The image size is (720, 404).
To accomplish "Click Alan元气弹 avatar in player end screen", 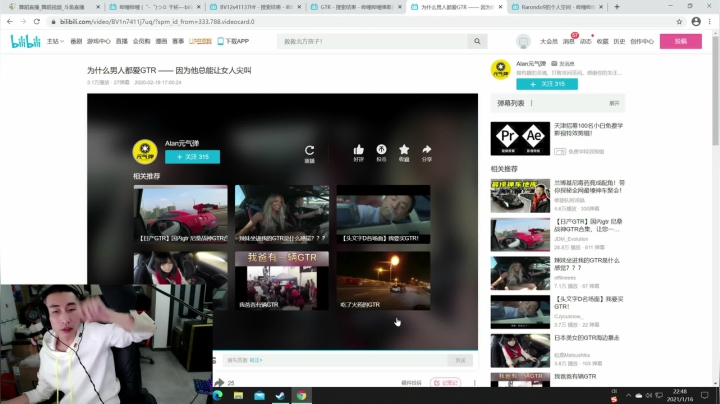I will pos(145,152).
